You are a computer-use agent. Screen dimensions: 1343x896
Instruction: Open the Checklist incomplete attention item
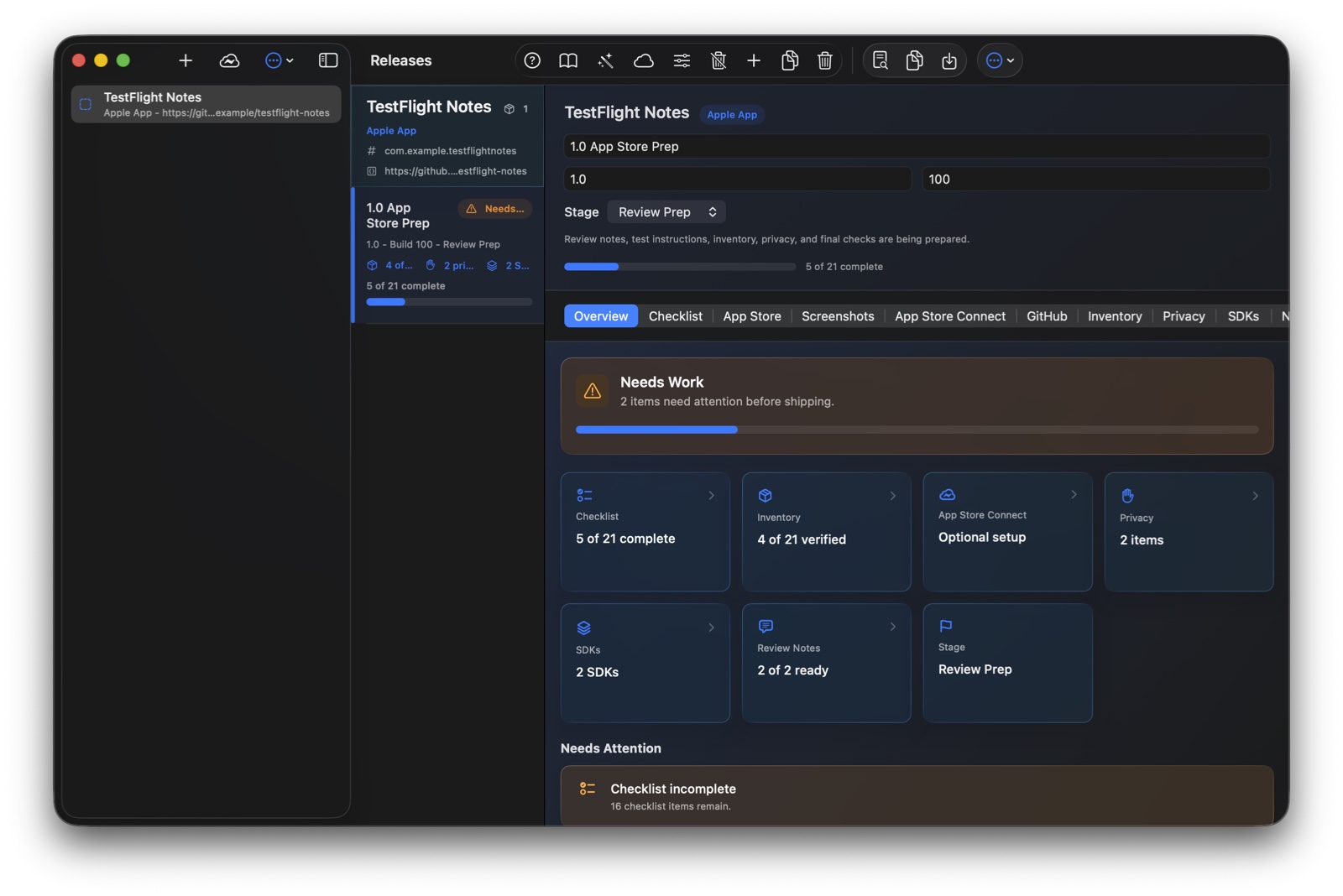(x=917, y=795)
